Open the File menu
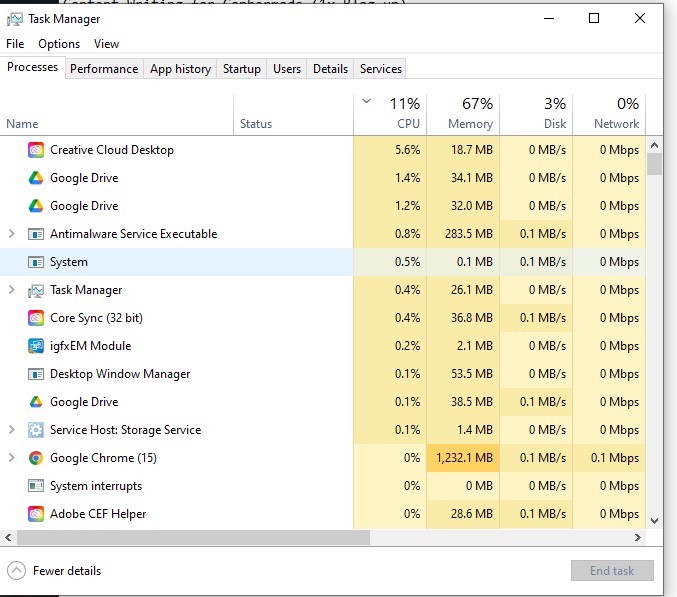677x597 pixels. (x=15, y=44)
